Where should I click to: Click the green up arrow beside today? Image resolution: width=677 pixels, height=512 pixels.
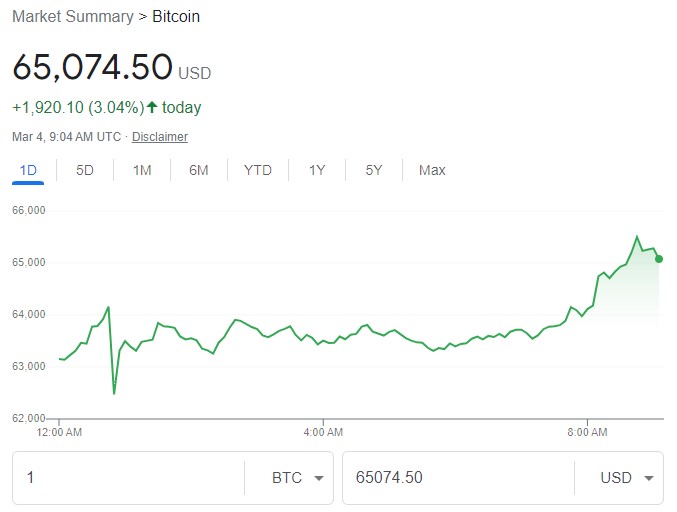[152, 107]
